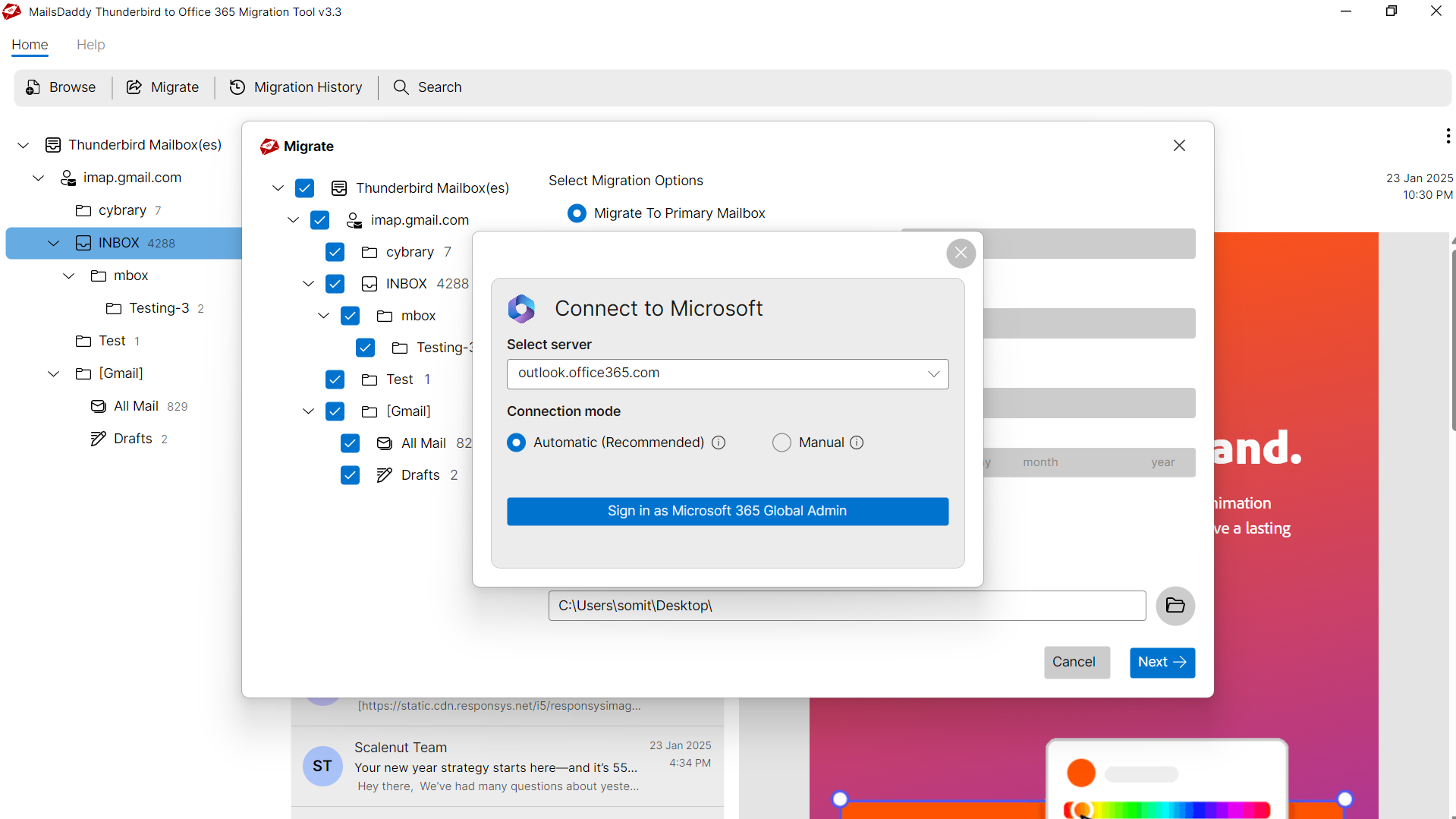
Task: Click the INBOX tray icon in sidebar
Action: coord(83,243)
